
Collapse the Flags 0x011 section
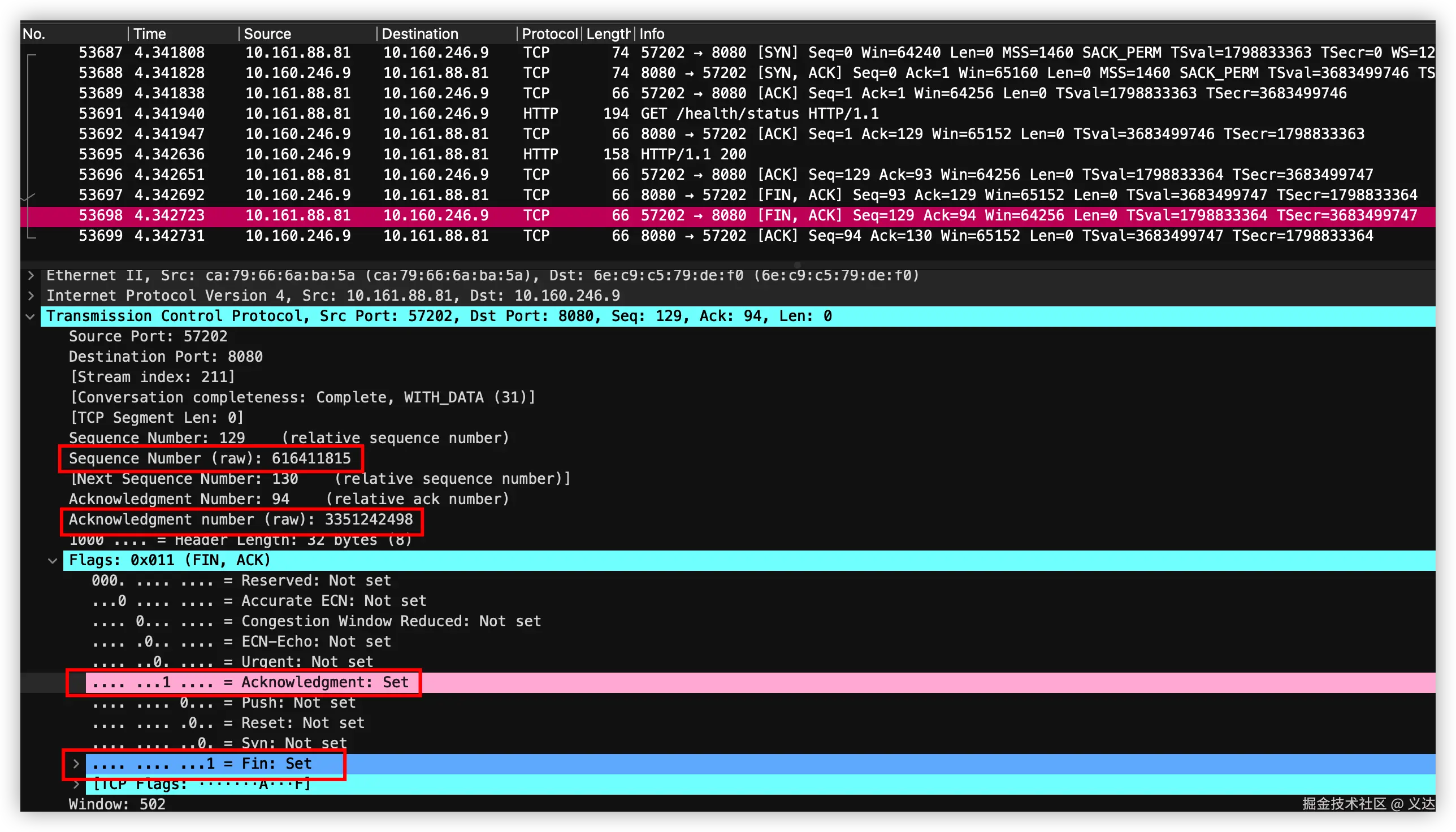[x=53, y=561]
